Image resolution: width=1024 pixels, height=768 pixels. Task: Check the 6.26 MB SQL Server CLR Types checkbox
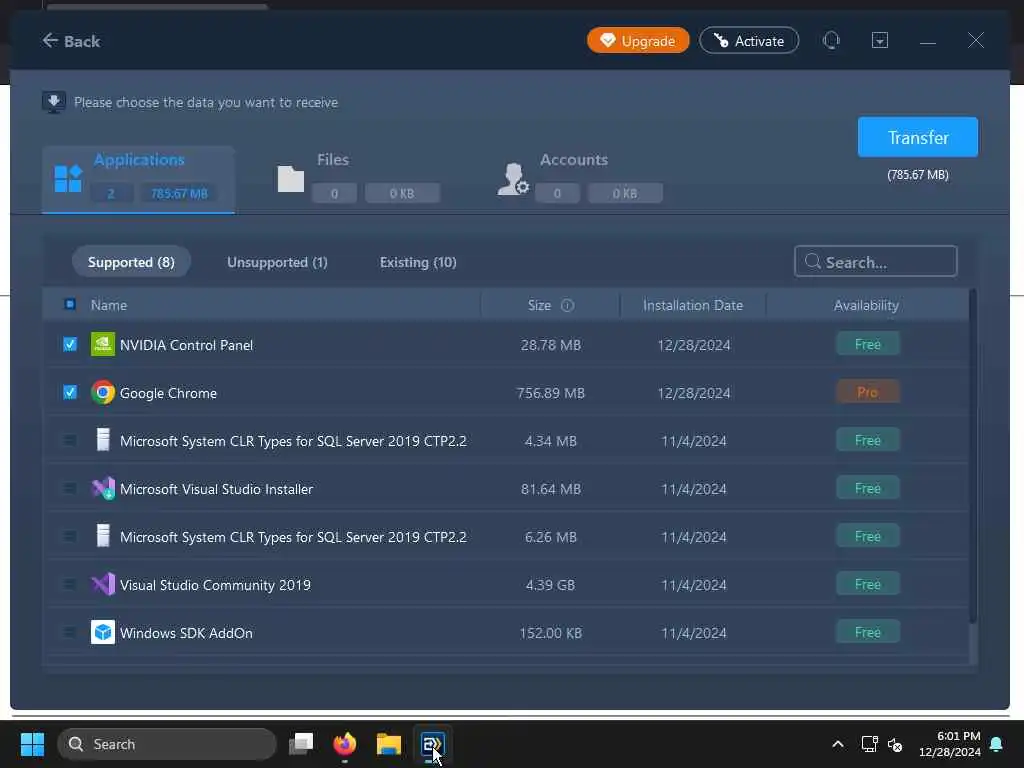pyautogui.click(x=70, y=536)
